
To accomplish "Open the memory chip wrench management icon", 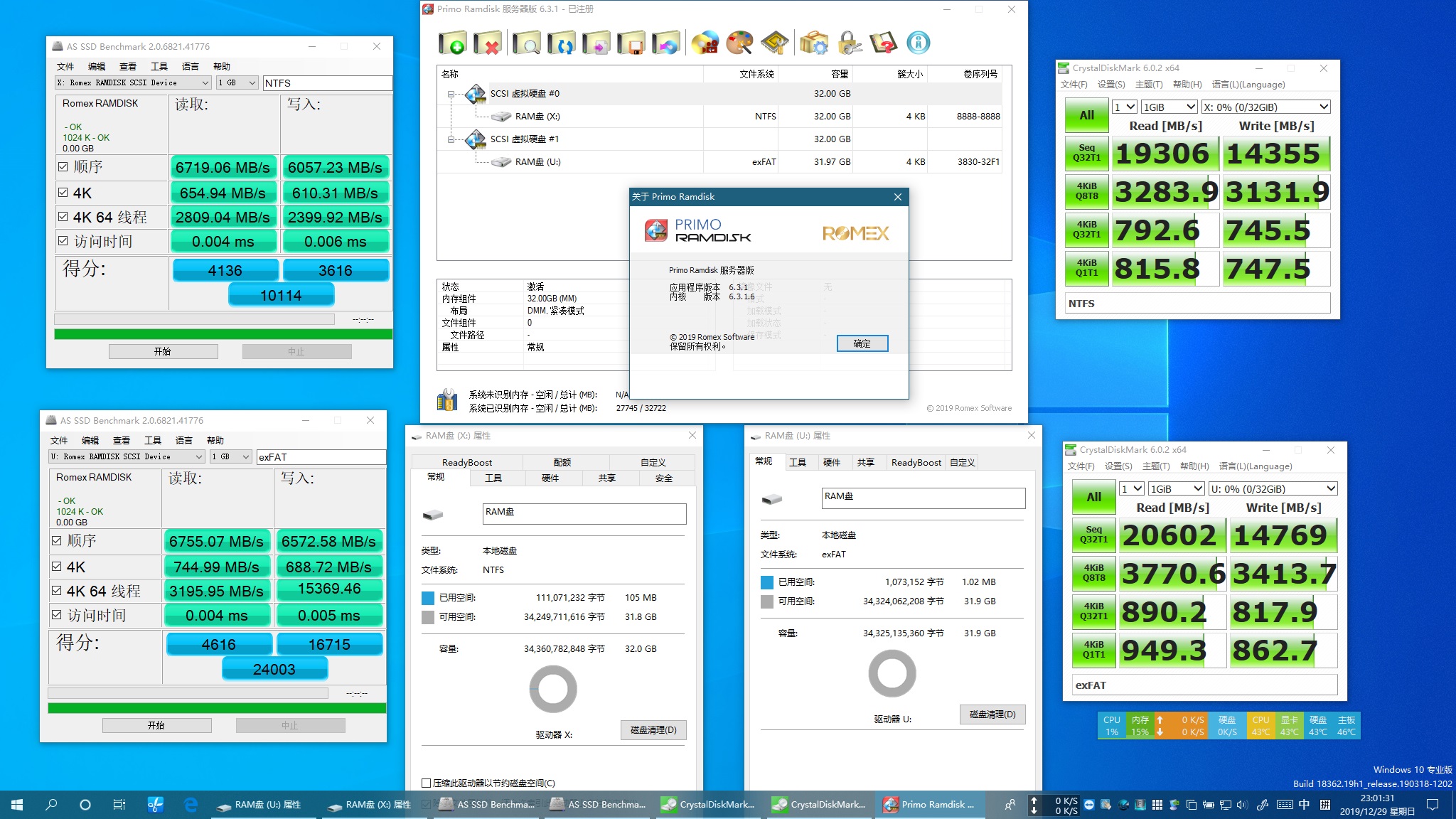I will pyautogui.click(x=775, y=43).
